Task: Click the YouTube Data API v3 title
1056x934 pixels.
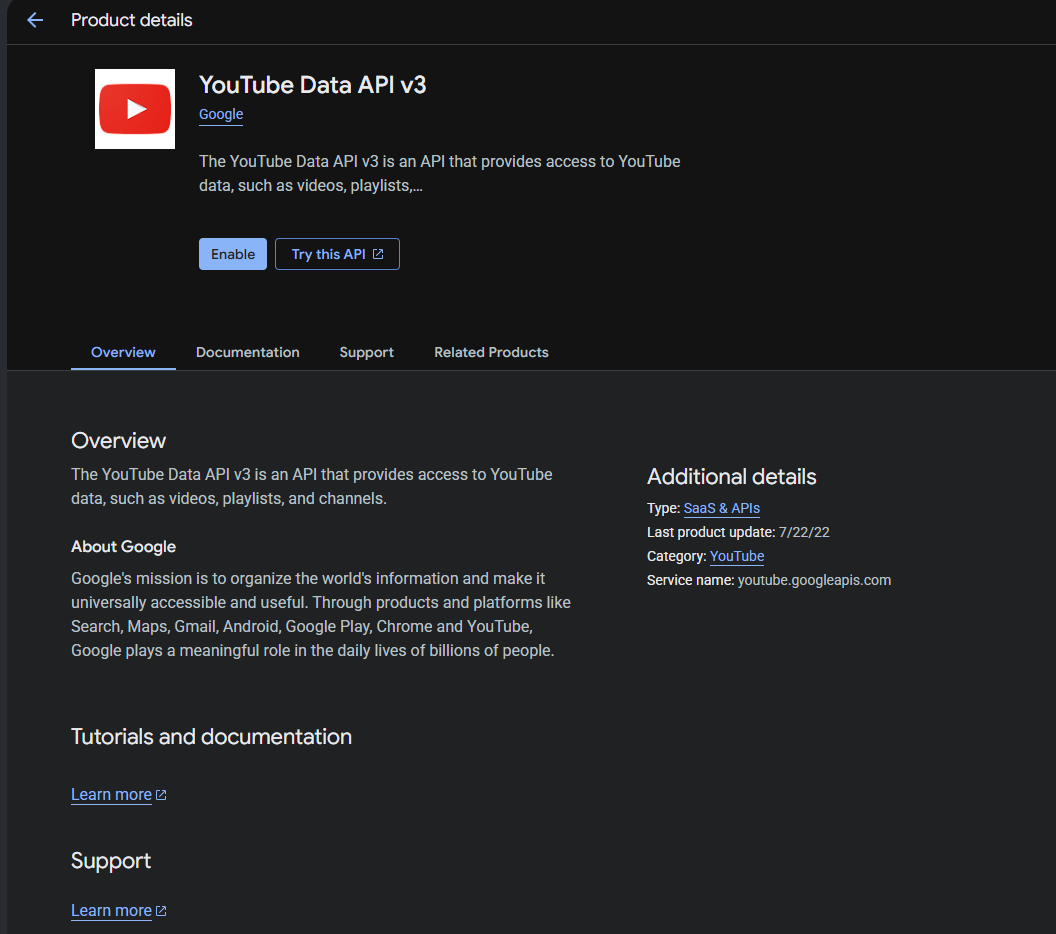Action: coord(312,85)
